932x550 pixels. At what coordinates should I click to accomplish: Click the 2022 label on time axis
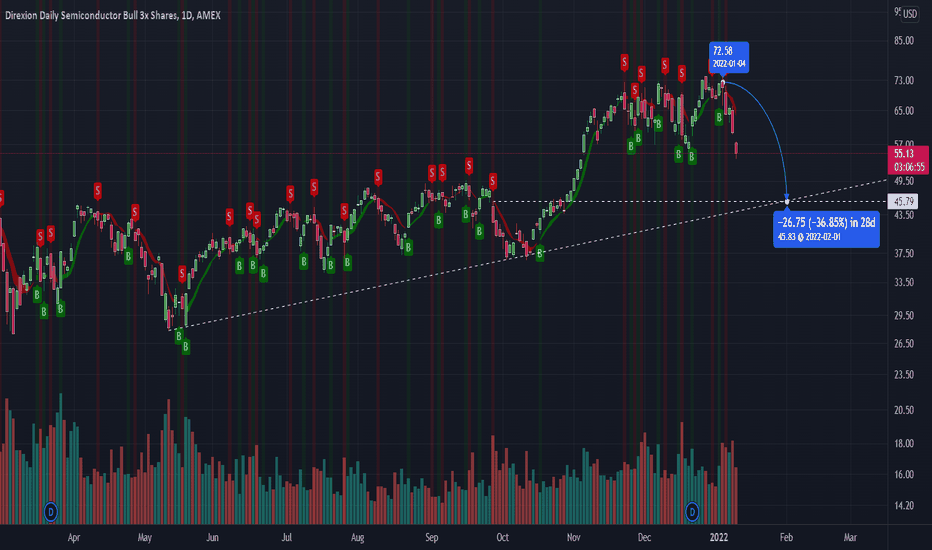[719, 538]
